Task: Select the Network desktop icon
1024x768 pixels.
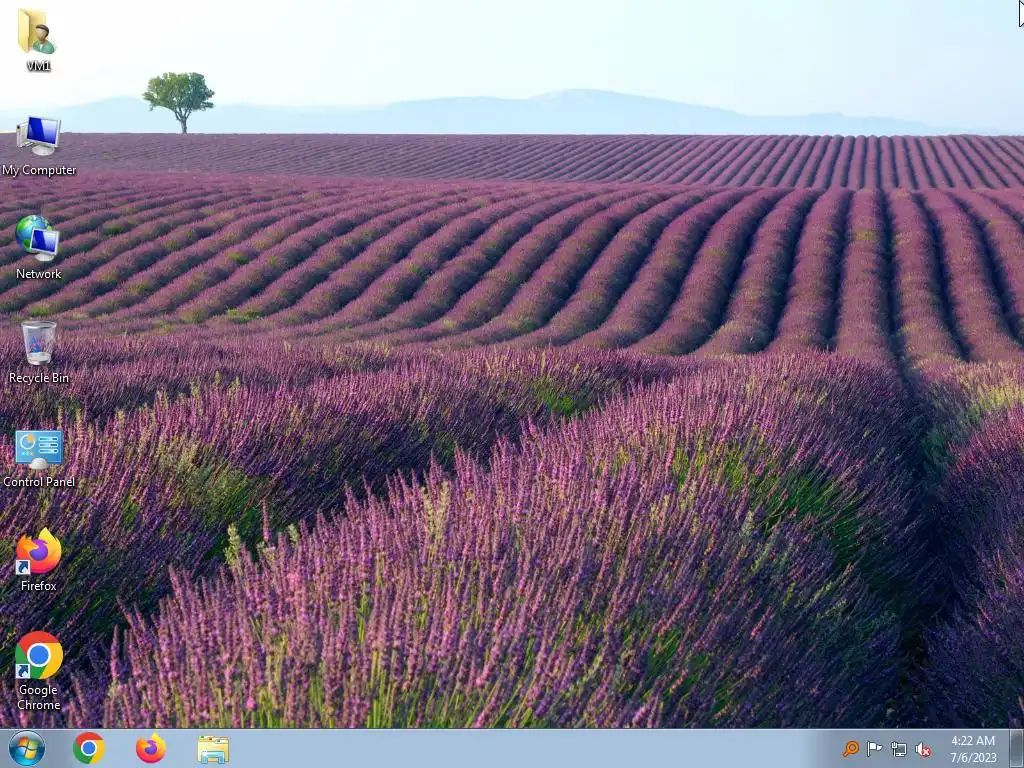Action: 38,238
